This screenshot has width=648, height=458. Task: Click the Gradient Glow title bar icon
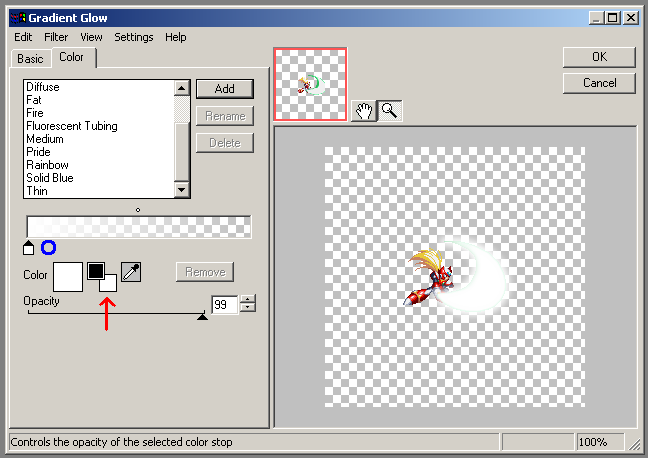pyautogui.click(x=17, y=18)
